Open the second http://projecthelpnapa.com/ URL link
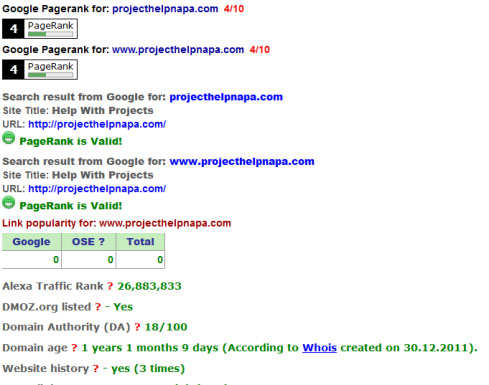 97,189
